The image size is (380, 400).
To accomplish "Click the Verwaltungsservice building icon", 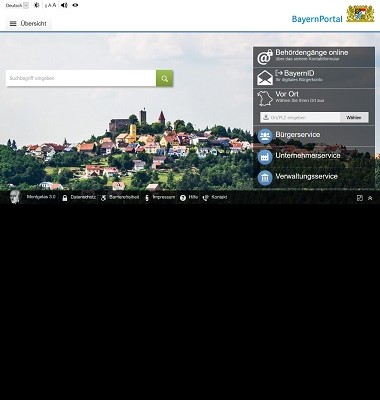I will point(265,178).
